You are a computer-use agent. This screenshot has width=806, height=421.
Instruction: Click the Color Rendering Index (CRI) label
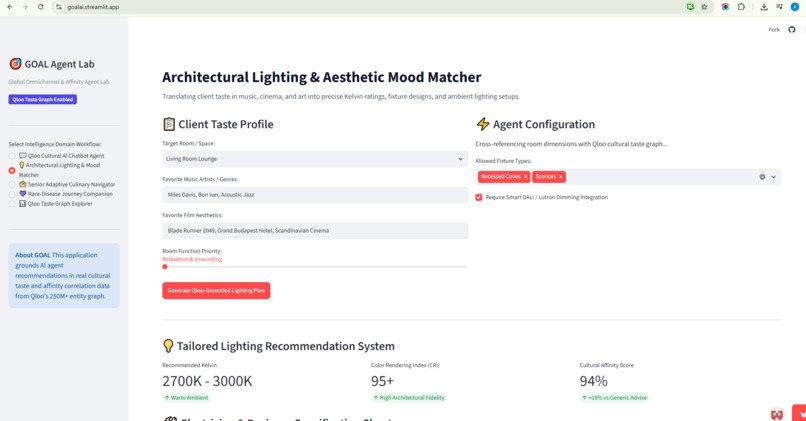tap(405, 365)
